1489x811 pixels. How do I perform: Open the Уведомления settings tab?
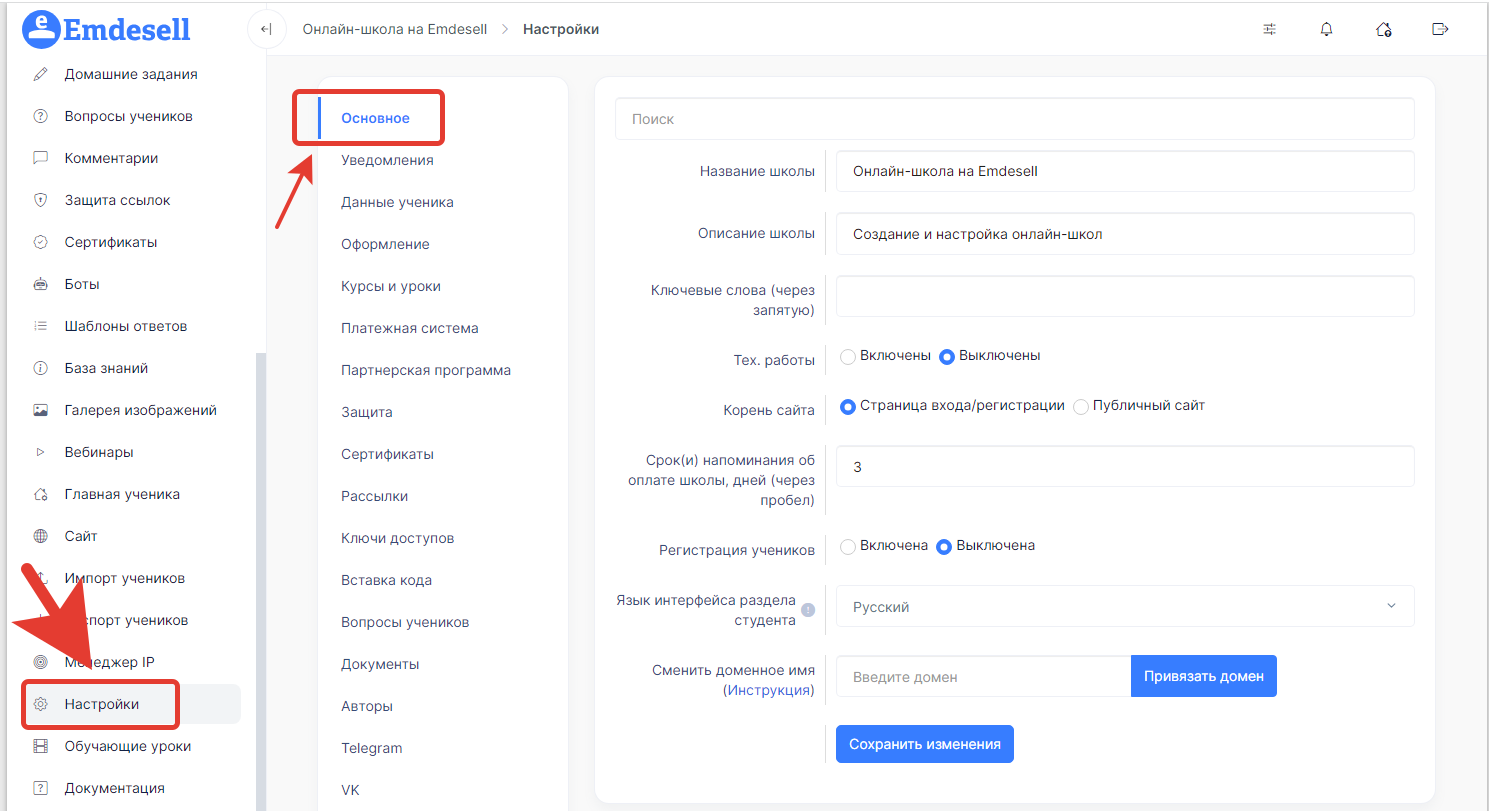(x=387, y=160)
